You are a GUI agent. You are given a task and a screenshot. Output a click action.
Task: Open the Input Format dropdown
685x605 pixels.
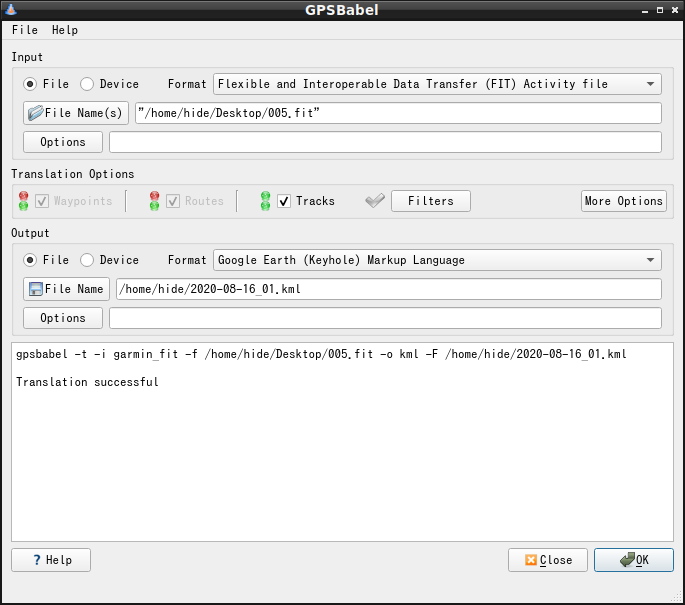click(x=437, y=84)
